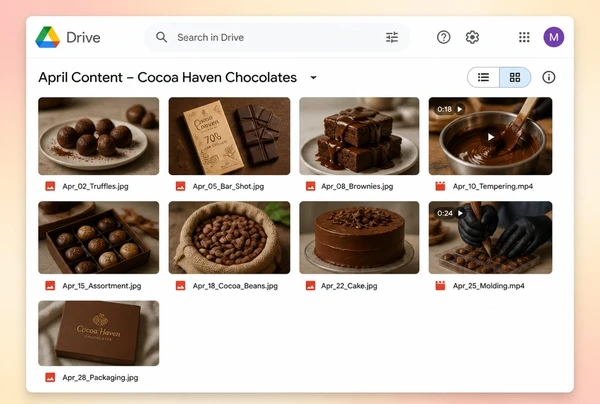
Task: Open the chocolate cake thumbnail
Action: [359, 238]
